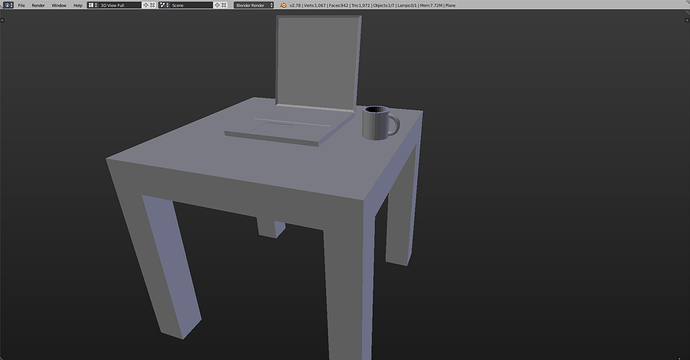Image resolution: width=690 pixels, height=360 pixels.
Task: Click the Info editor type icon
Action: click(x=8, y=5)
